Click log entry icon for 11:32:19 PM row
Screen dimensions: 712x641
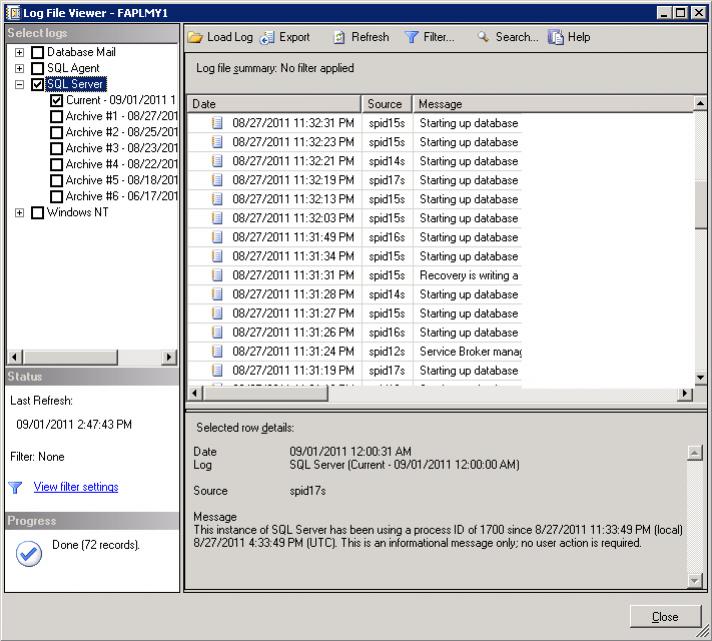pos(218,180)
